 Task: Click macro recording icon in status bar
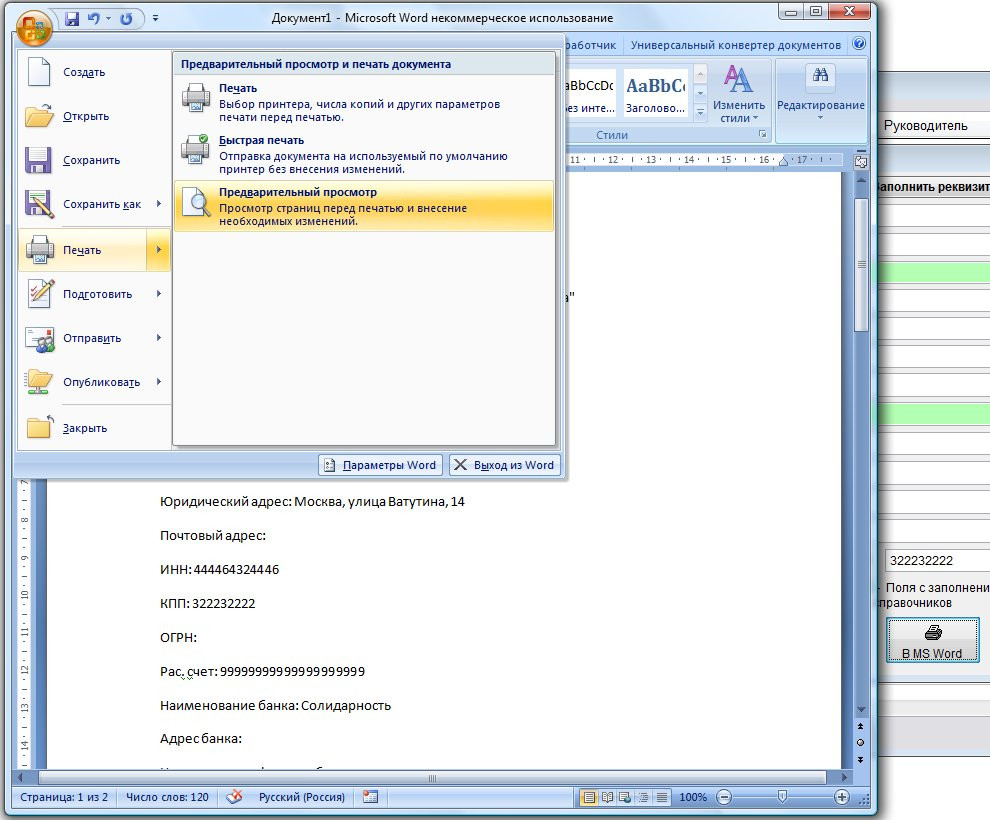[x=371, y=797]
